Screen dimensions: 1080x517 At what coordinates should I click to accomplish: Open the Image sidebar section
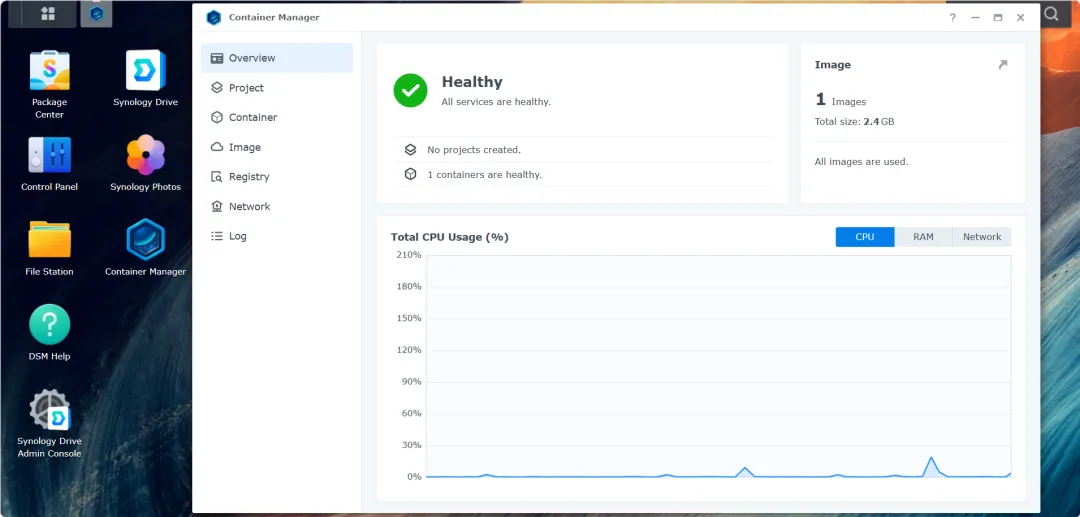(277, 147)
